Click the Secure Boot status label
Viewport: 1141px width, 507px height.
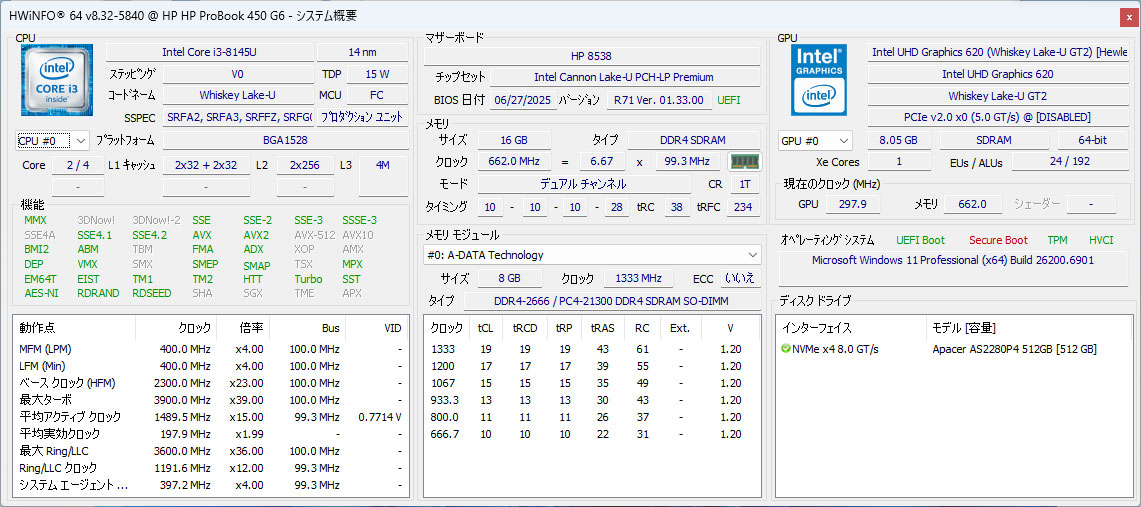pyautogui.click(x=997, y=240)
